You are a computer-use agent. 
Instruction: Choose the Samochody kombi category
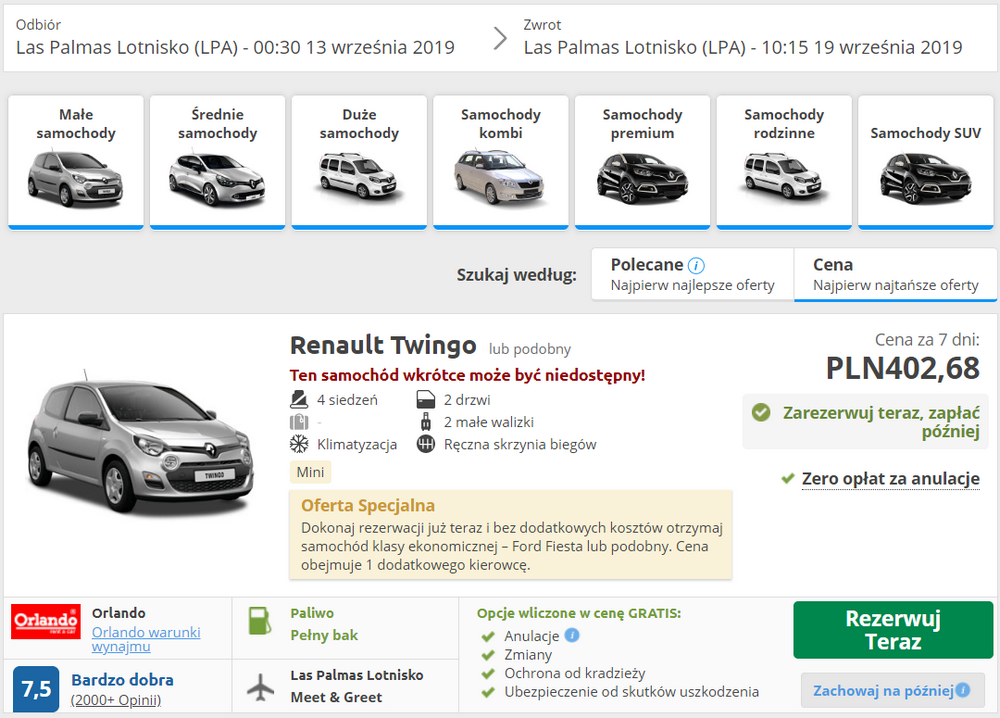[501, 161]
